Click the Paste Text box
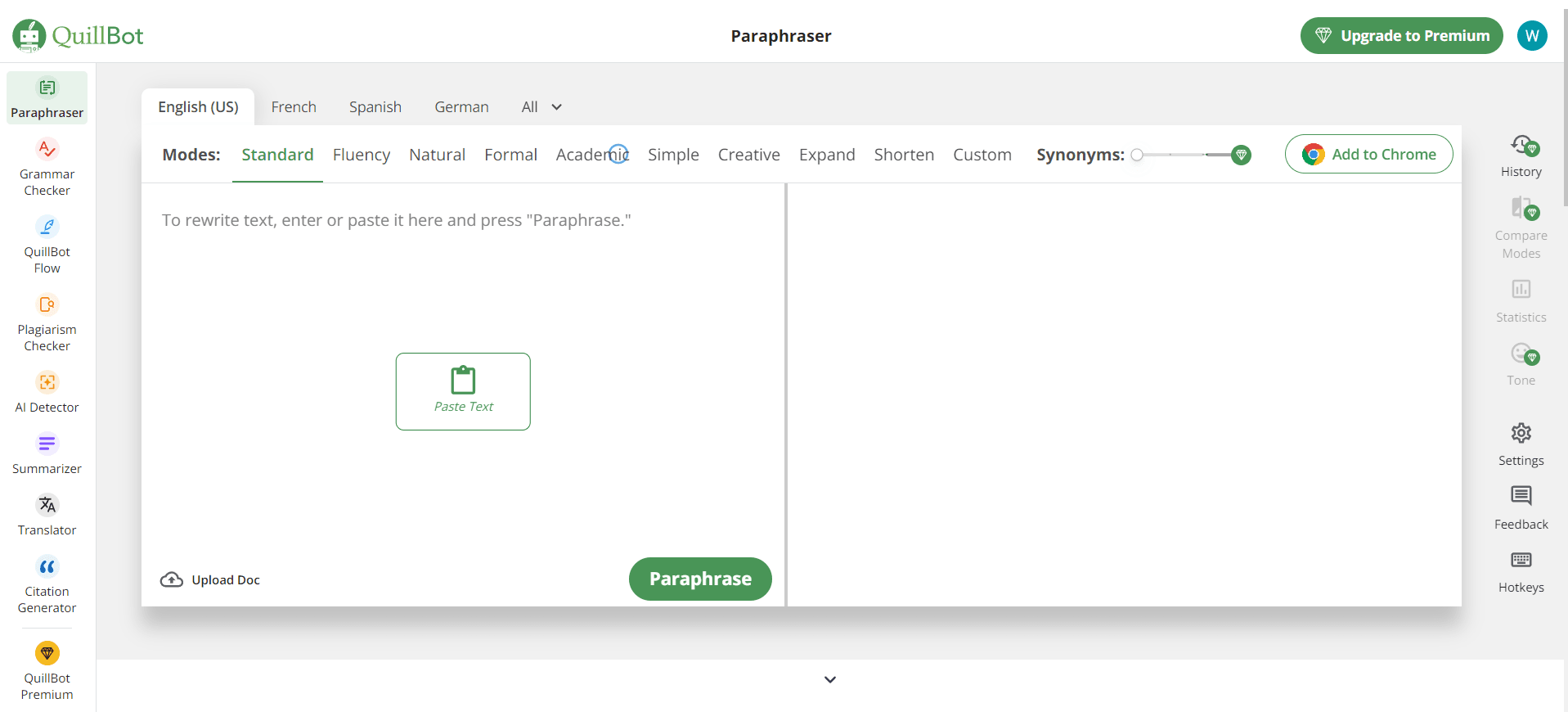 [x=463, y=391]
